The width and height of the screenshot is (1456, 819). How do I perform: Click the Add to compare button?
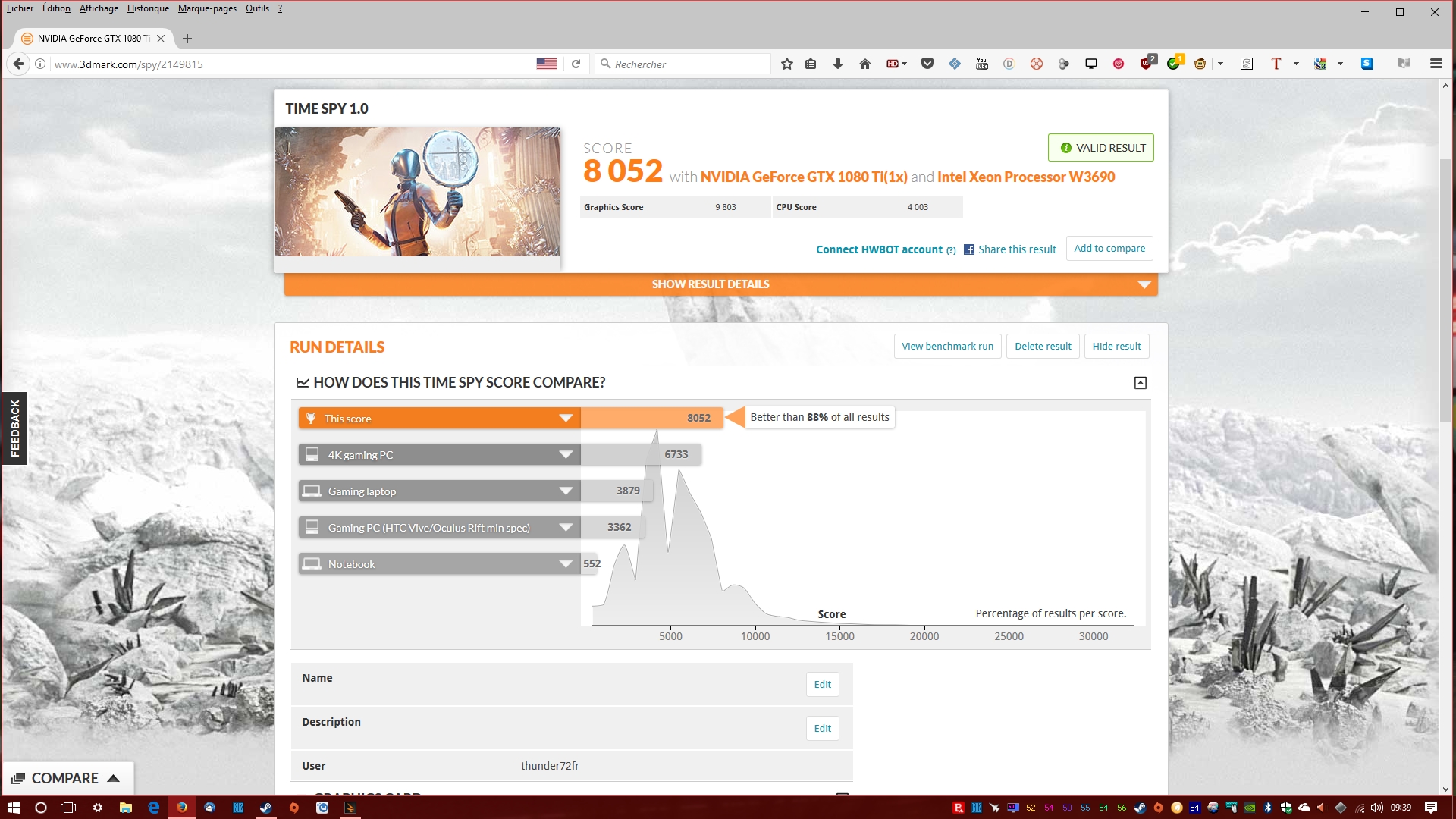coord(1109,249)
